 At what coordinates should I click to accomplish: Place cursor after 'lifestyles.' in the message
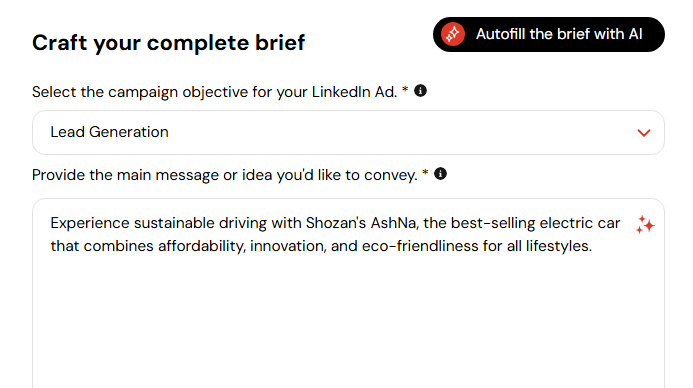pyautogui.click(x=593, y=246)
